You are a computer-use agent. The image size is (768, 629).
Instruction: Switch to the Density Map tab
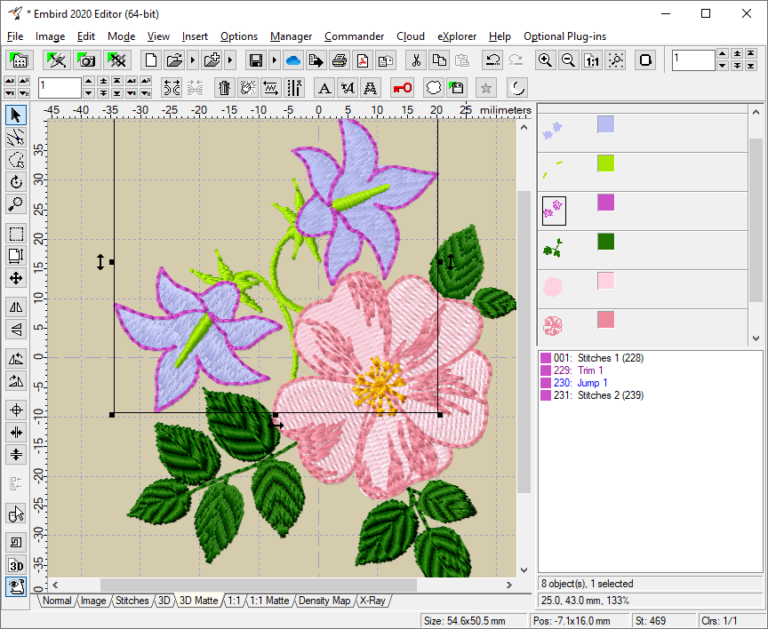[x=325, y=601]
